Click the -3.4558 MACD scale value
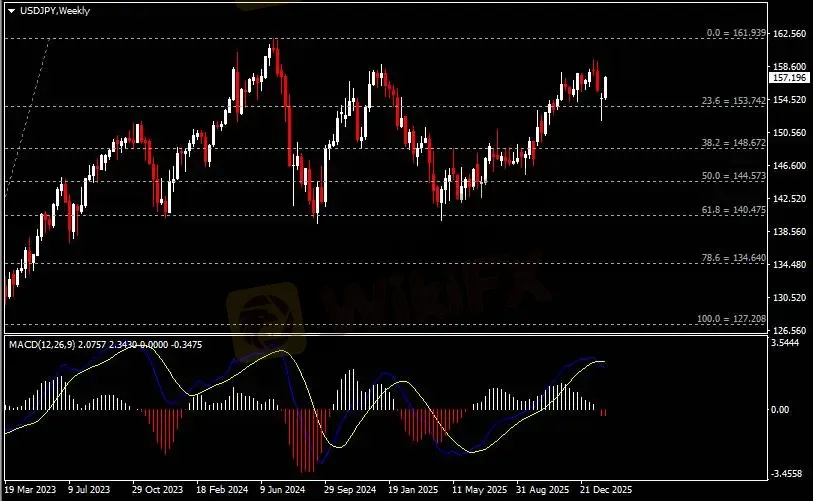 click(790, 473)
